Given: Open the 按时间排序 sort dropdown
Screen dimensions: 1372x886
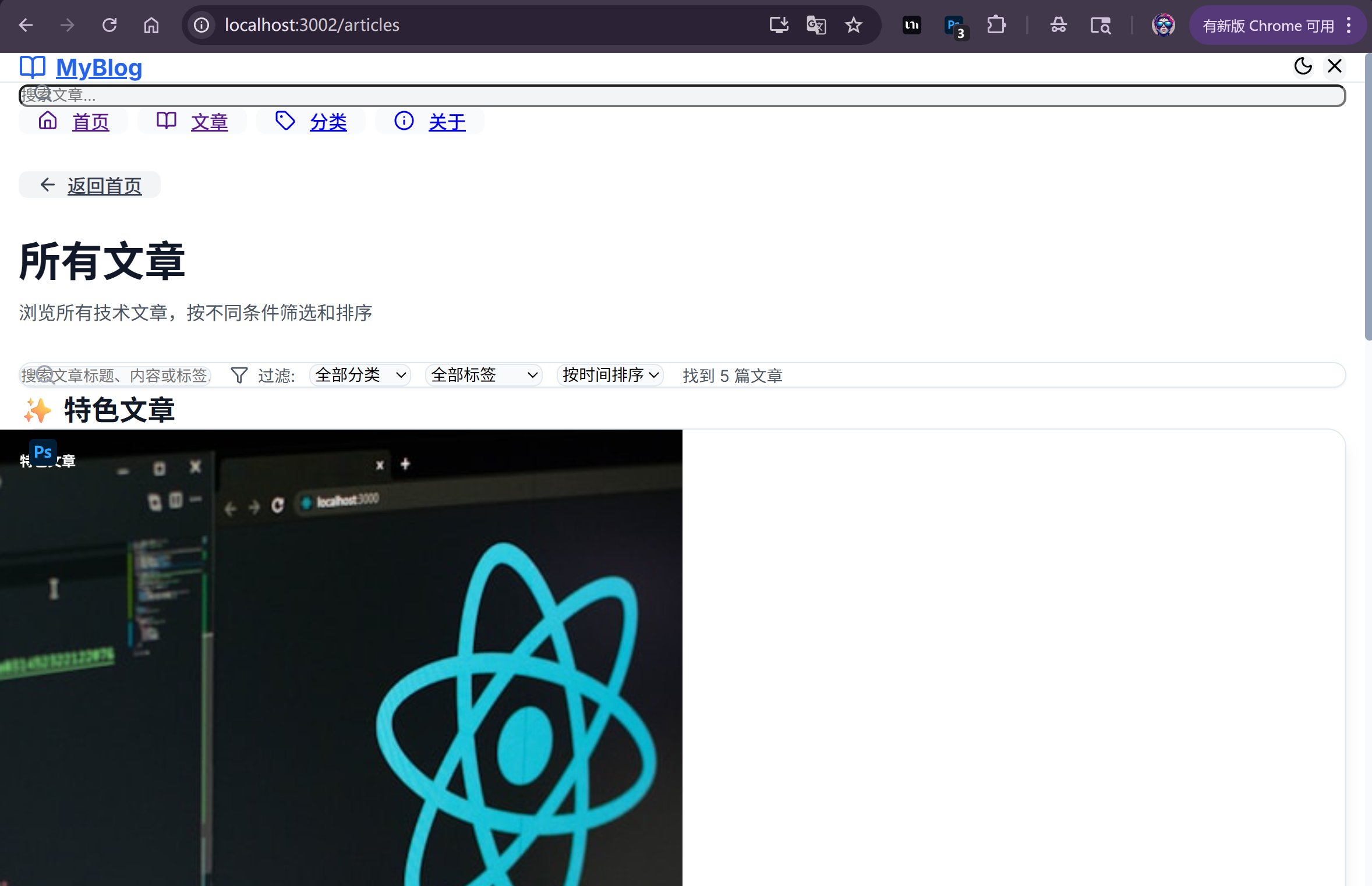Looking at the screenshot, I should [x=610, y=375].
